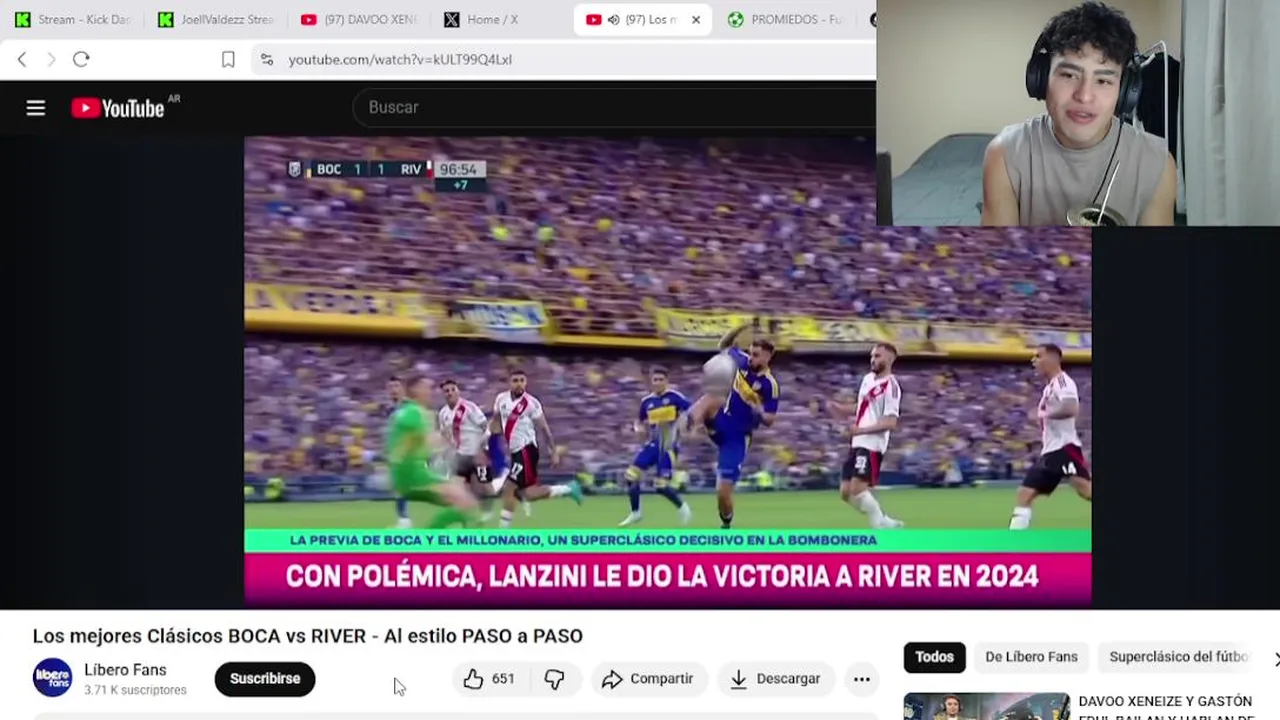Click the video title Los mejores Clásicos BOCA vs RIVER
Viewport: 1280px width, 720px height.
307,636
